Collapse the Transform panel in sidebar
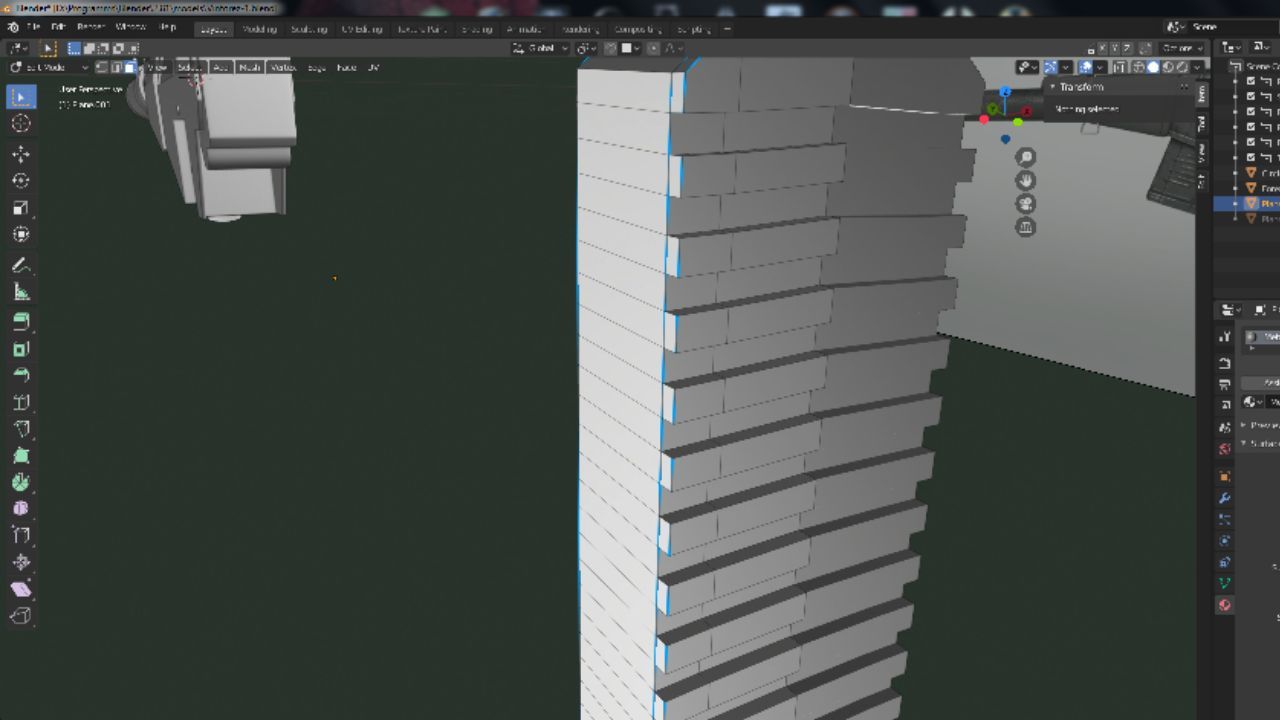The image size is (1280, 720). (x=1052, y=87)
